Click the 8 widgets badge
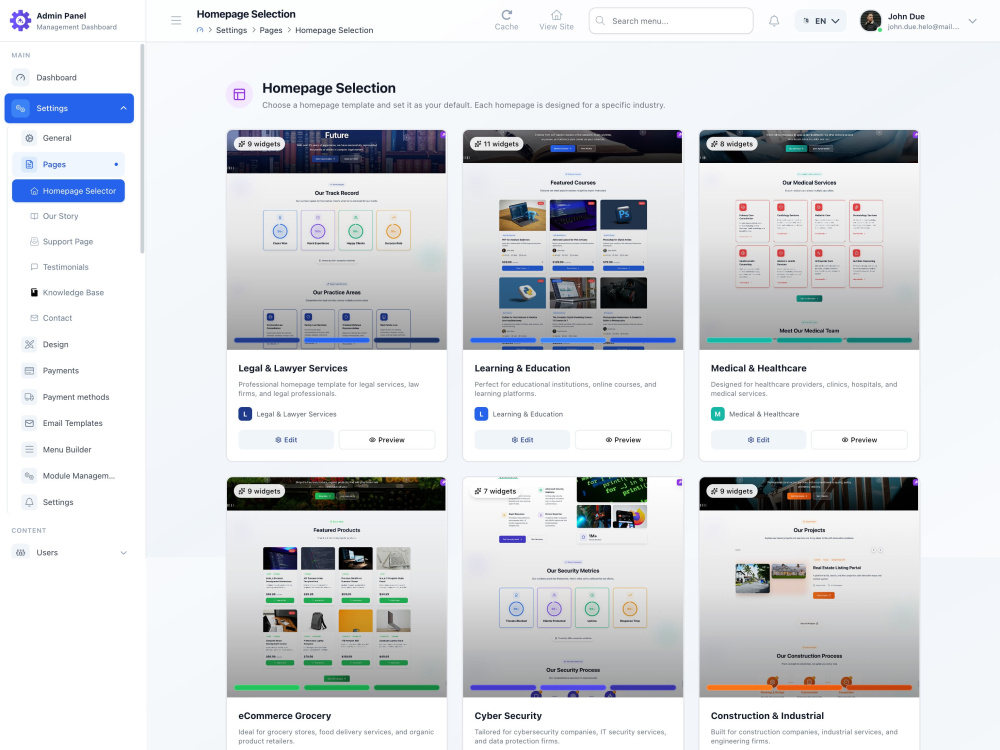The width and height of the screenshot is (1000, 750). pyautogui.click(x=732, y=144)
